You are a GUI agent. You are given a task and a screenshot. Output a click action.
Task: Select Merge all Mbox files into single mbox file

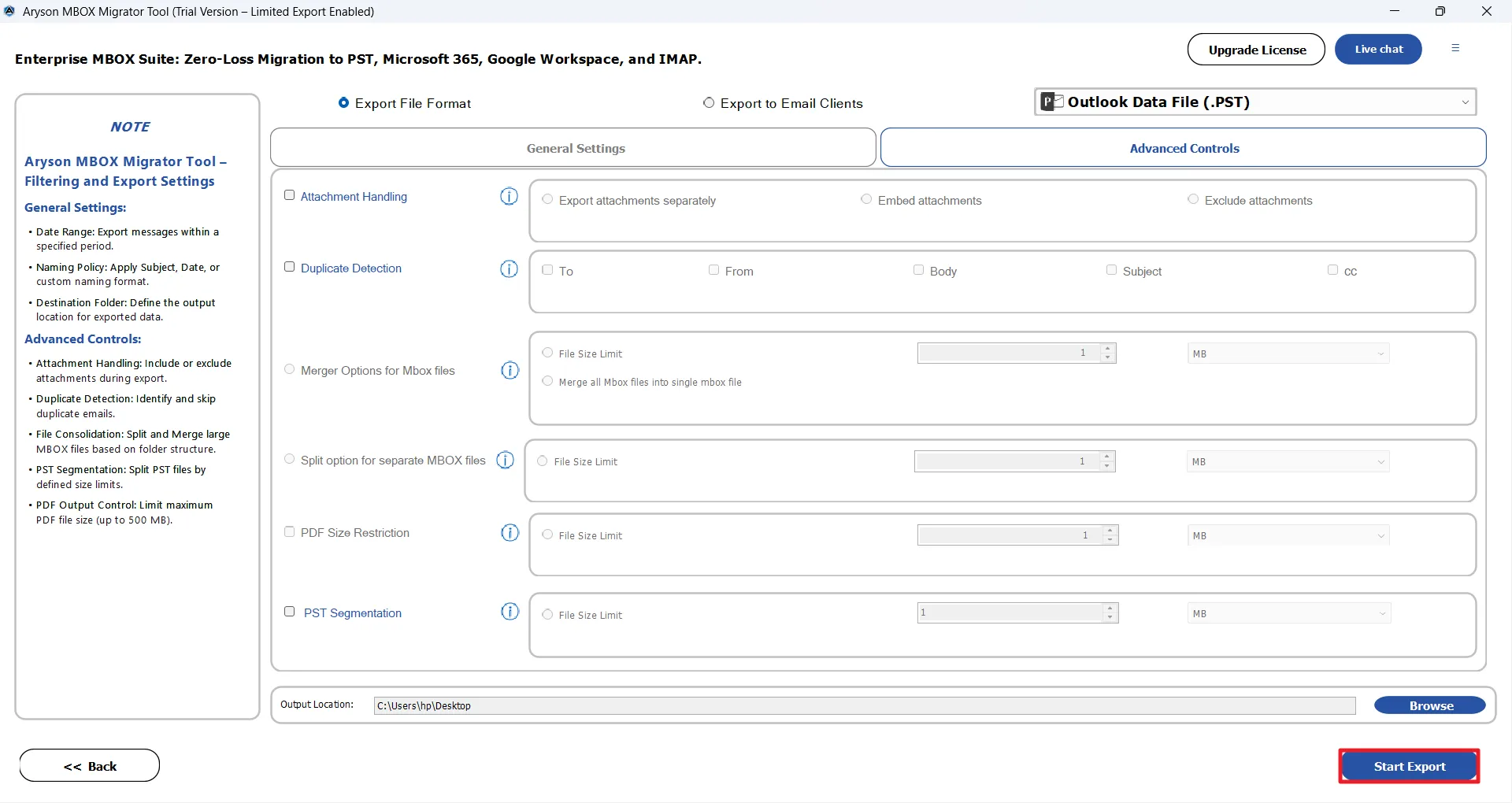coord(547,381)
